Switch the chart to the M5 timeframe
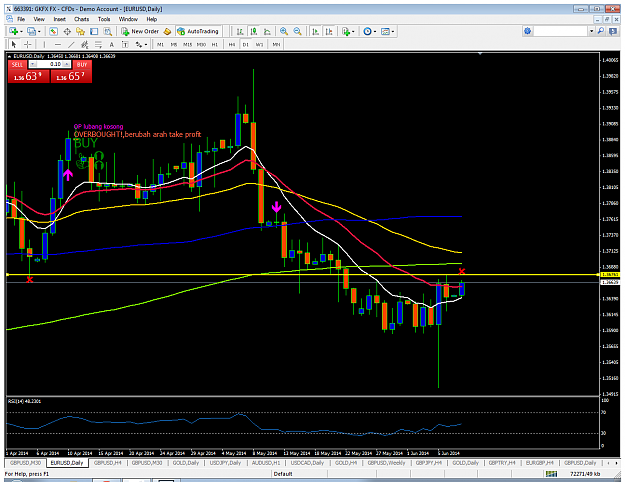The width and height of the screenshot is (625, 482). pos(174,44)
